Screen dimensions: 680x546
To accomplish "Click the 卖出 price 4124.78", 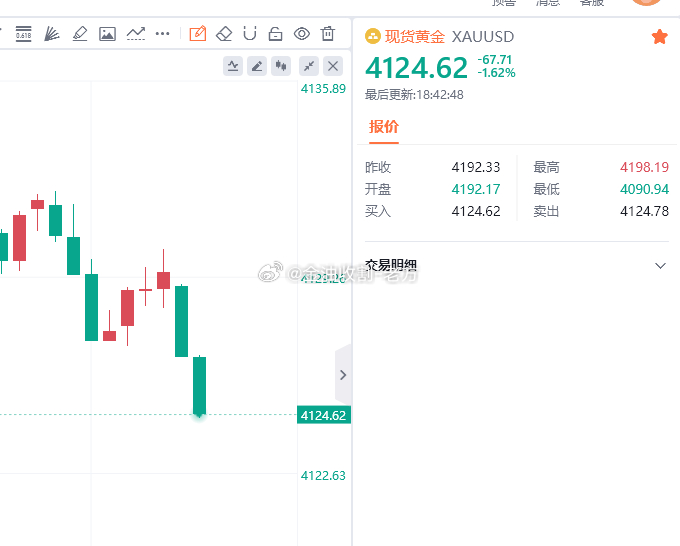I will [644, 211].
